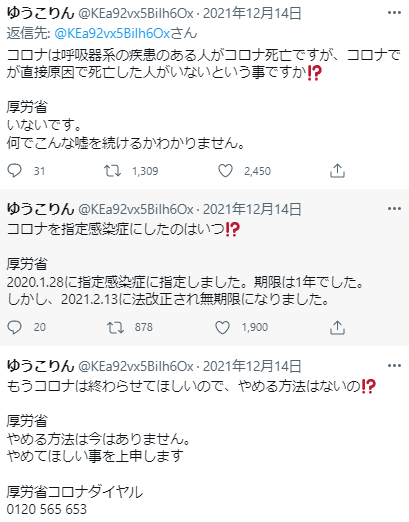The width and height of the screenshot is (409, 522).
Task: Open the tweet text about 指定感染症にしたのはいつ
Action: [123, 230]
